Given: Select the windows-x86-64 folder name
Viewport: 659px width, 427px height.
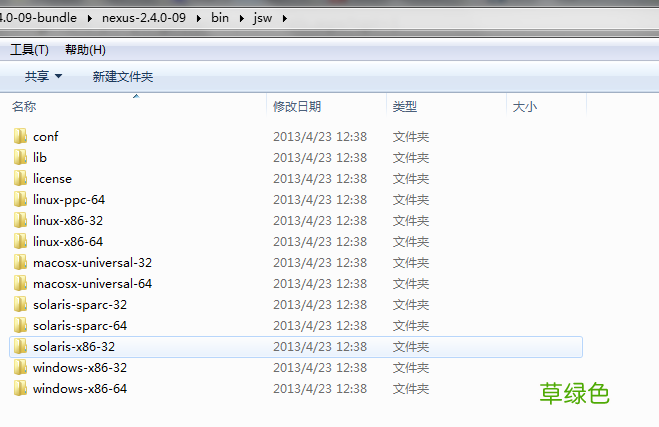Looking at the screenshot, I should click(x=80, y=389).
